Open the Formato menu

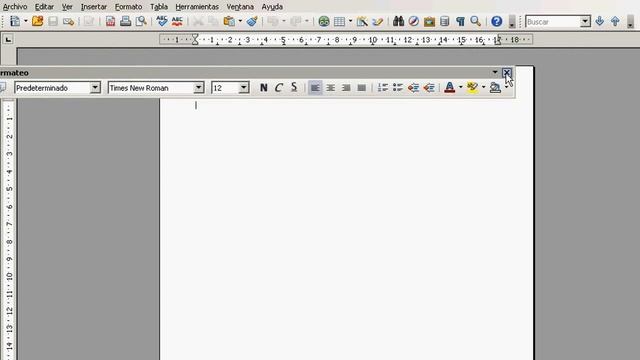[x=128, y=7]
